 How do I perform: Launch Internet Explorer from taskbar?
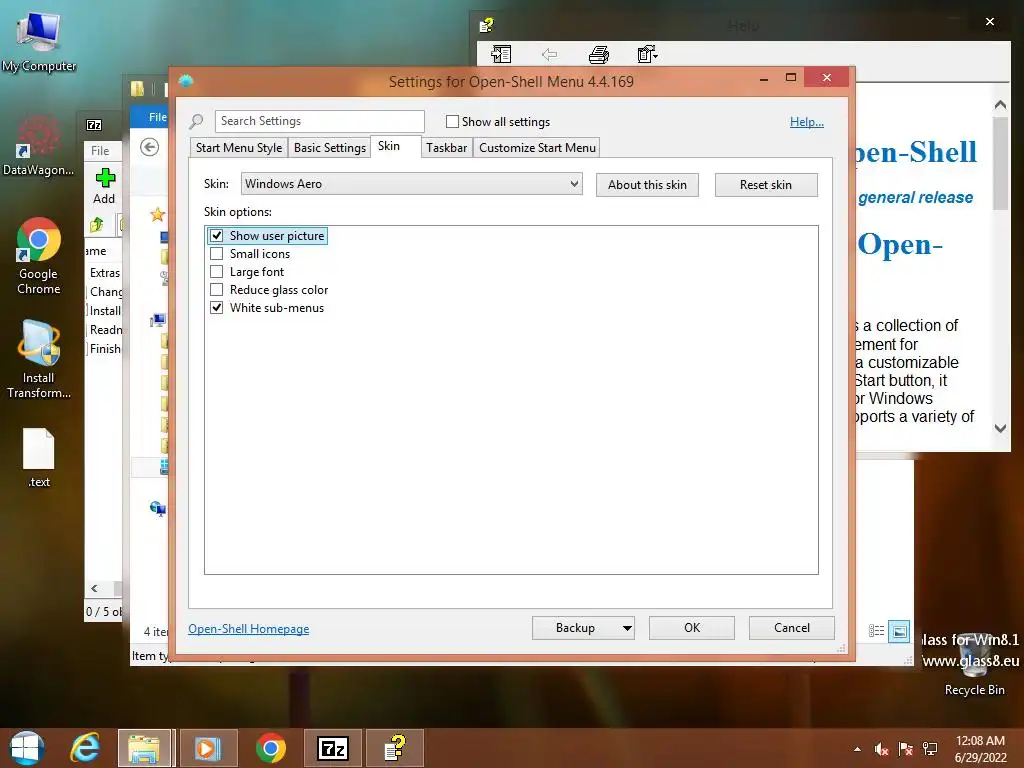[86, 748]
